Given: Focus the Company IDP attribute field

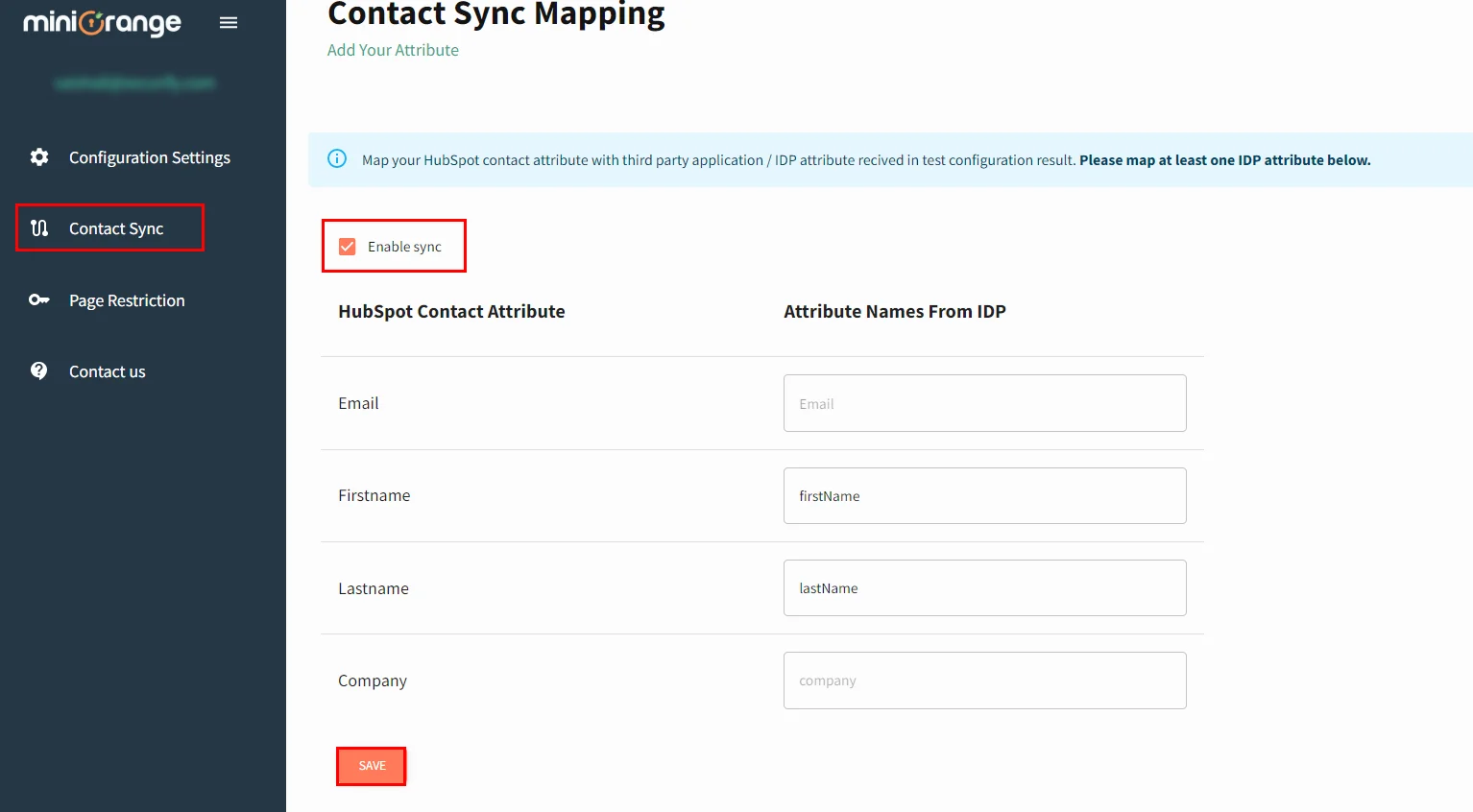Looking at the screenshot, I should click(984, 681).
